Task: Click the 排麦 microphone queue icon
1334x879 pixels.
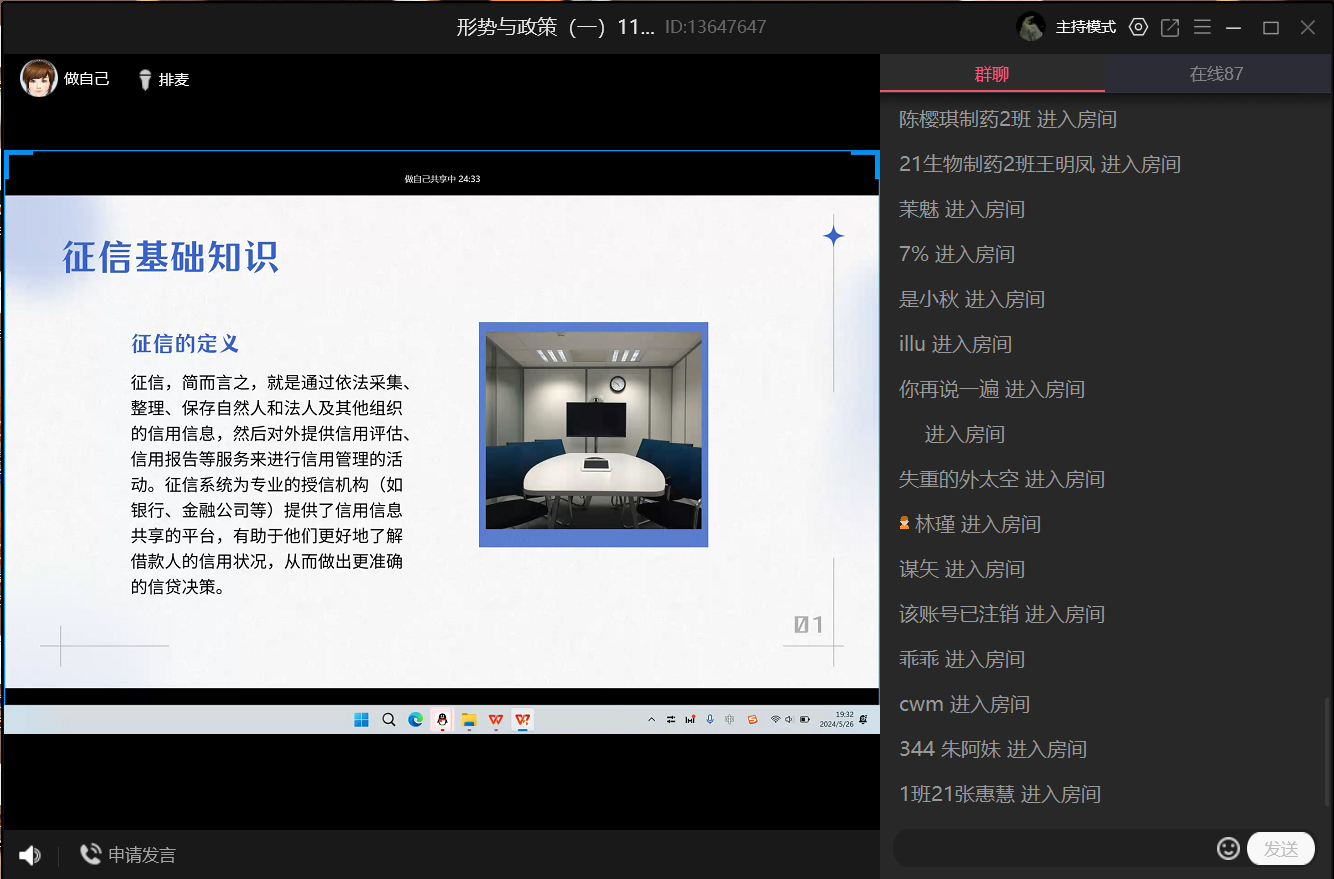Action: pos(145,80)
